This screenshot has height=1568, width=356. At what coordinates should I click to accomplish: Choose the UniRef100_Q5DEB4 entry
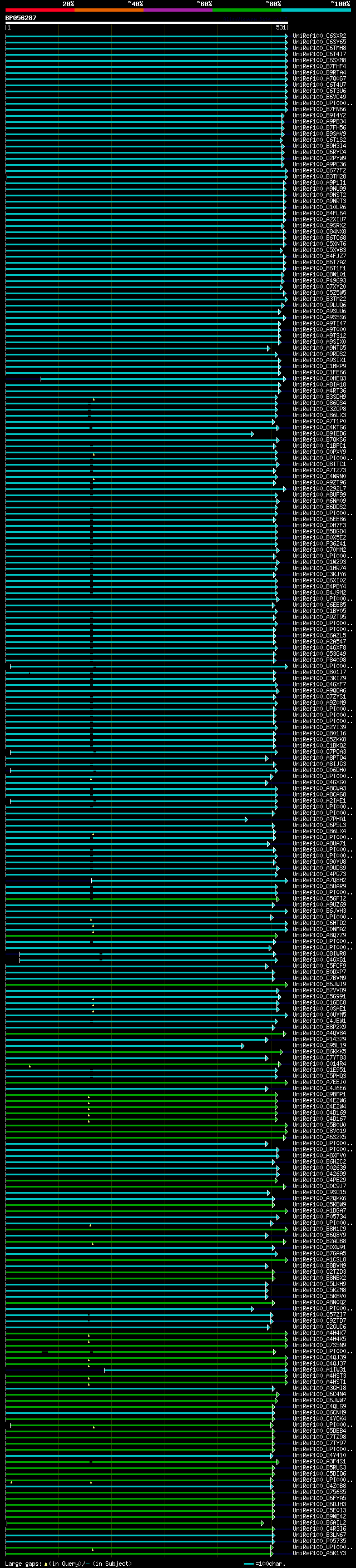319,1431
